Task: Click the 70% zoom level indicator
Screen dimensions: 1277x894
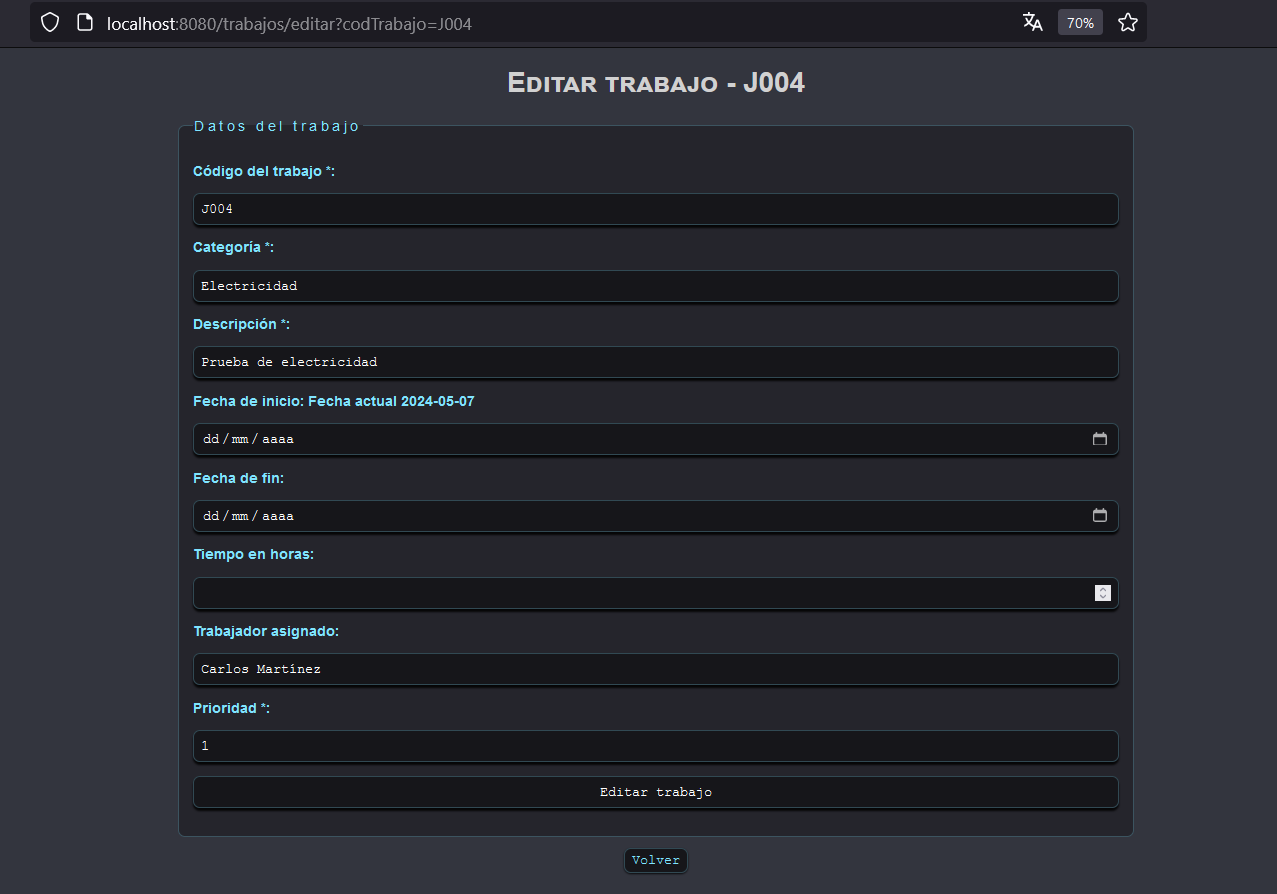Action: click(x=1080, y=23)
